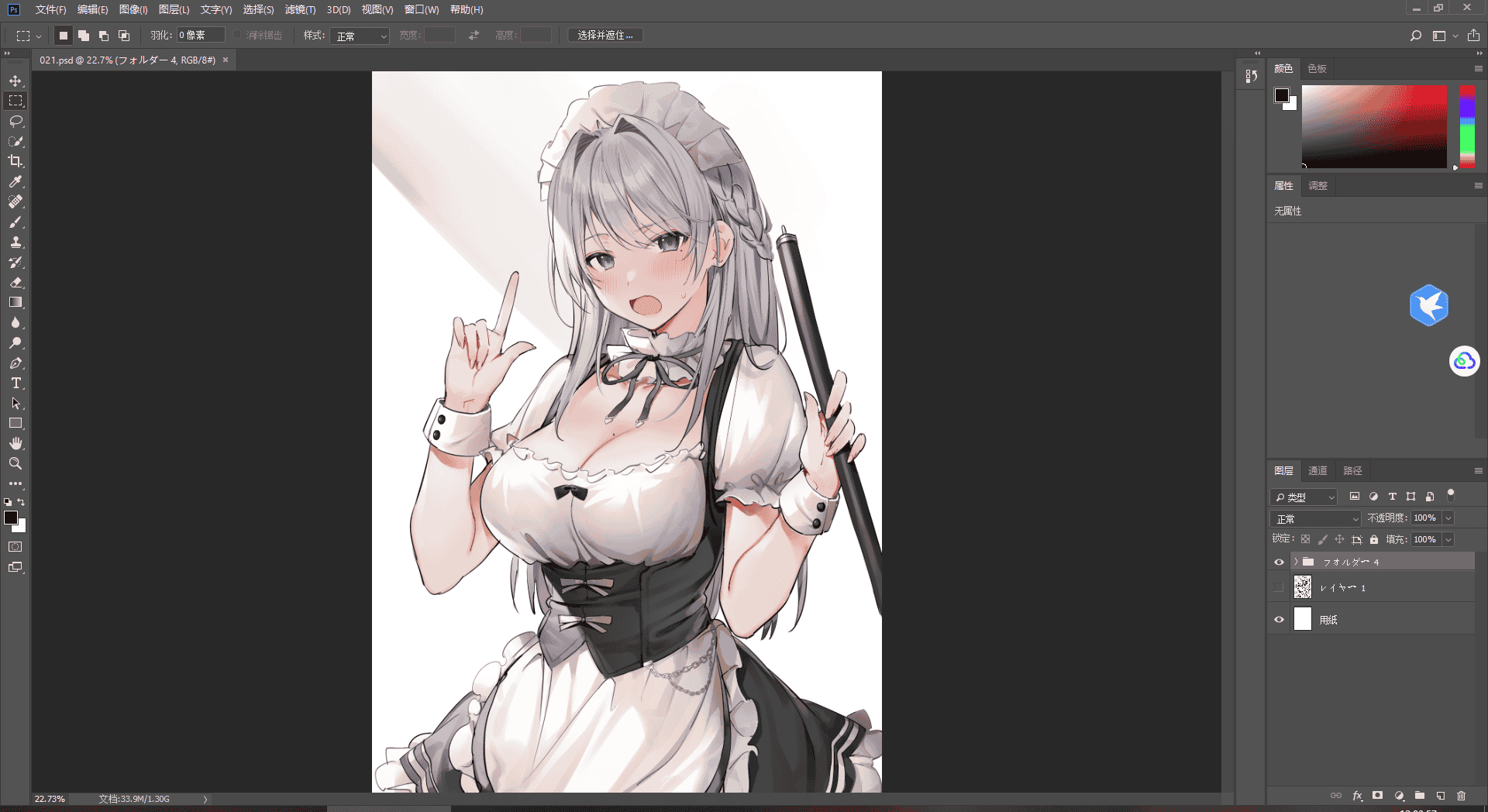1488x812 pixels.
Task: Reset default foreground and background colors
Action: pos(8,502)
